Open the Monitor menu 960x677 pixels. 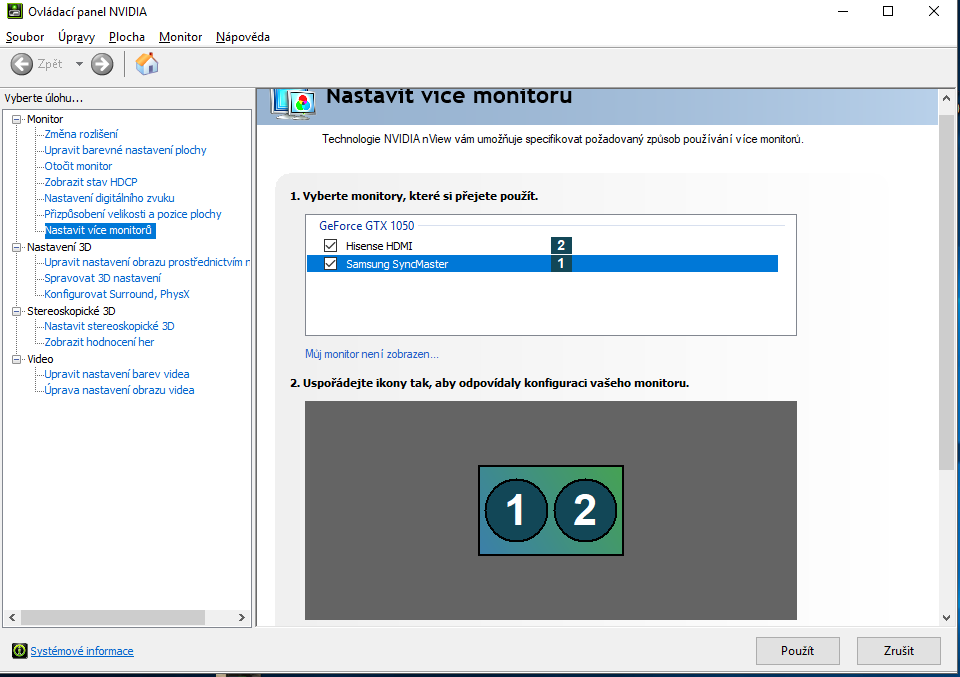181,37
